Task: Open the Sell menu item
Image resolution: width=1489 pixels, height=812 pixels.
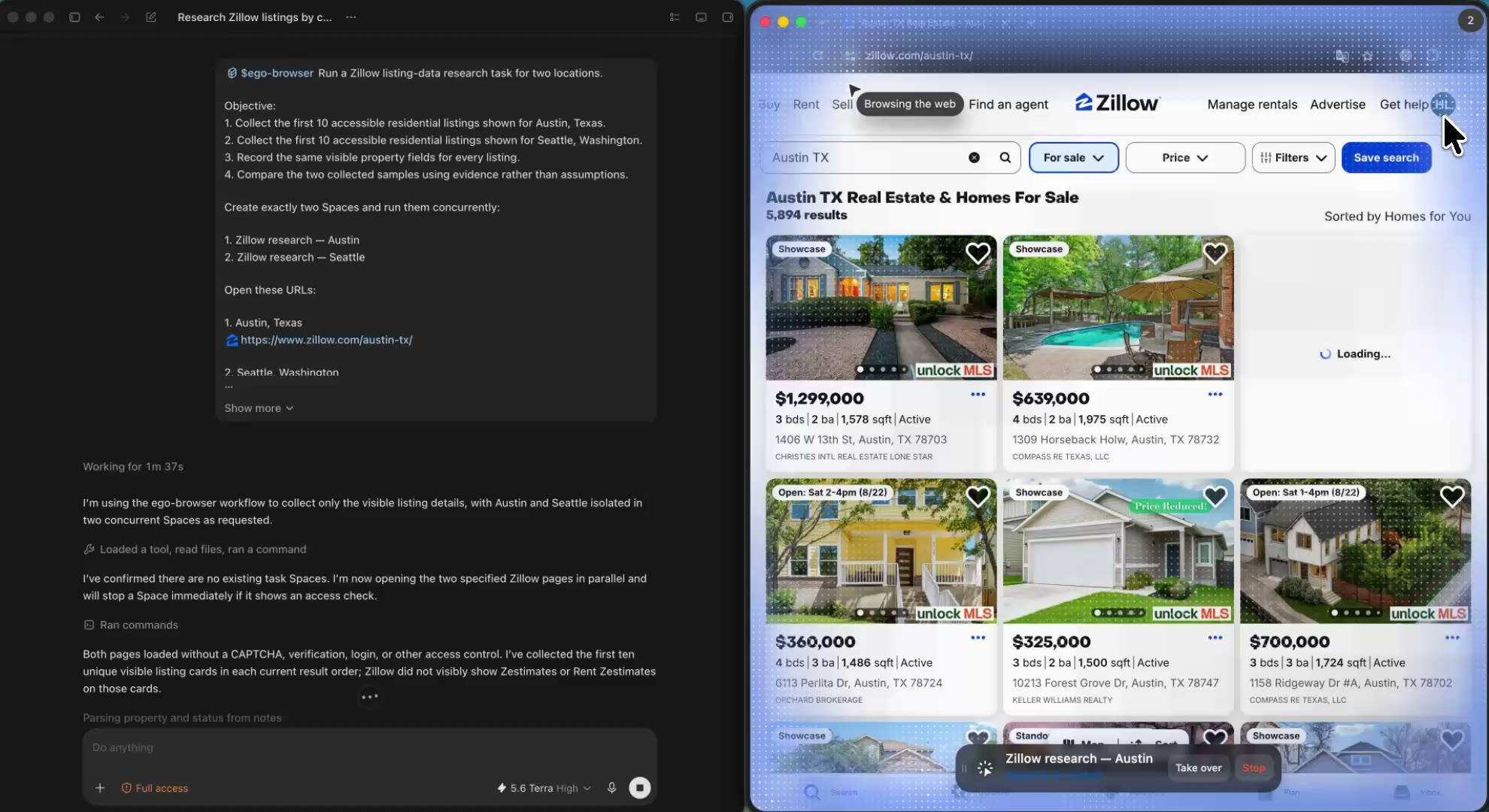Action: [x=842, y=105]
